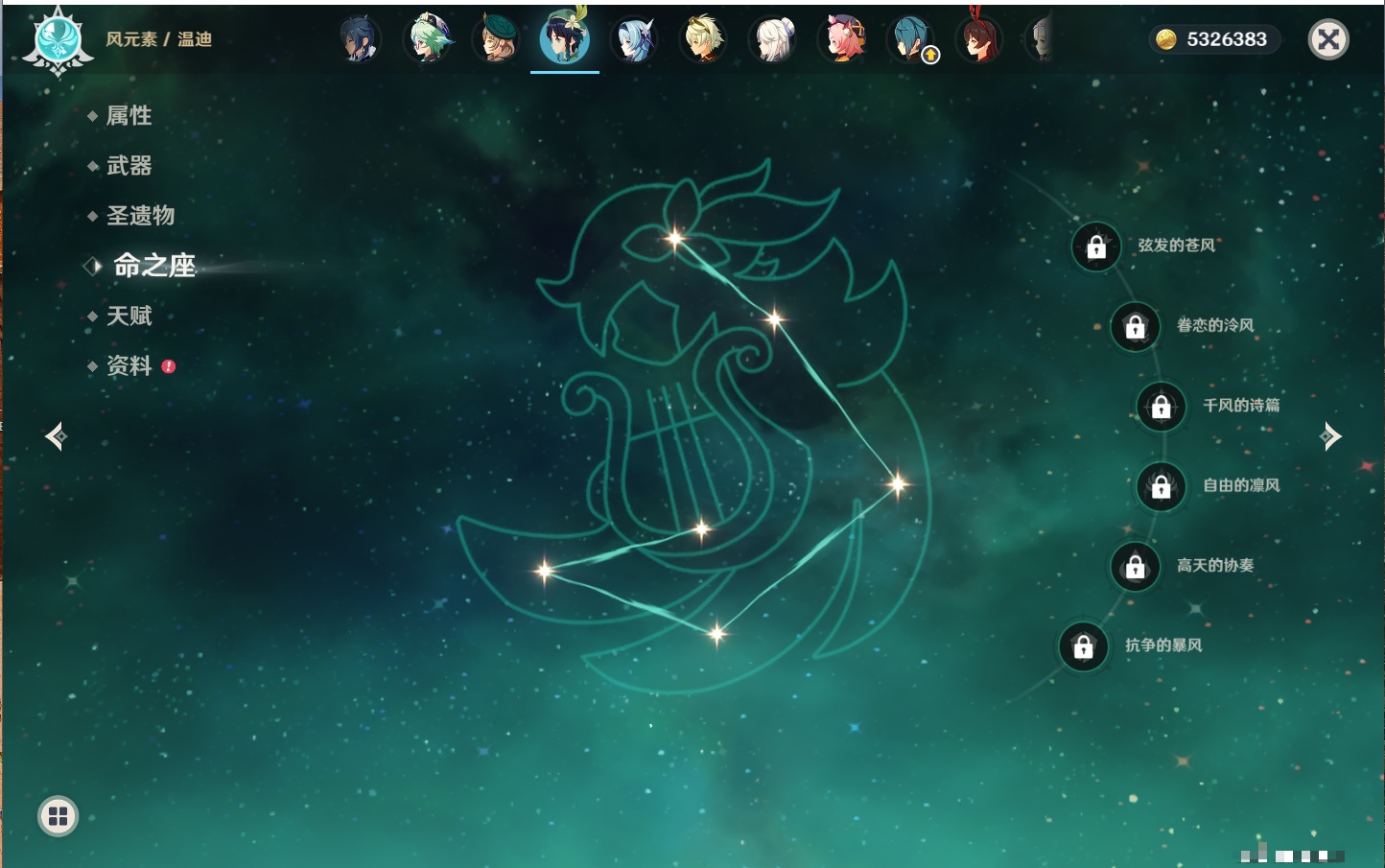The height and width of the screenshot is (868, 1385).
Task: Select the 命之座 constellation menu item
Action: [x=153, y=266]
